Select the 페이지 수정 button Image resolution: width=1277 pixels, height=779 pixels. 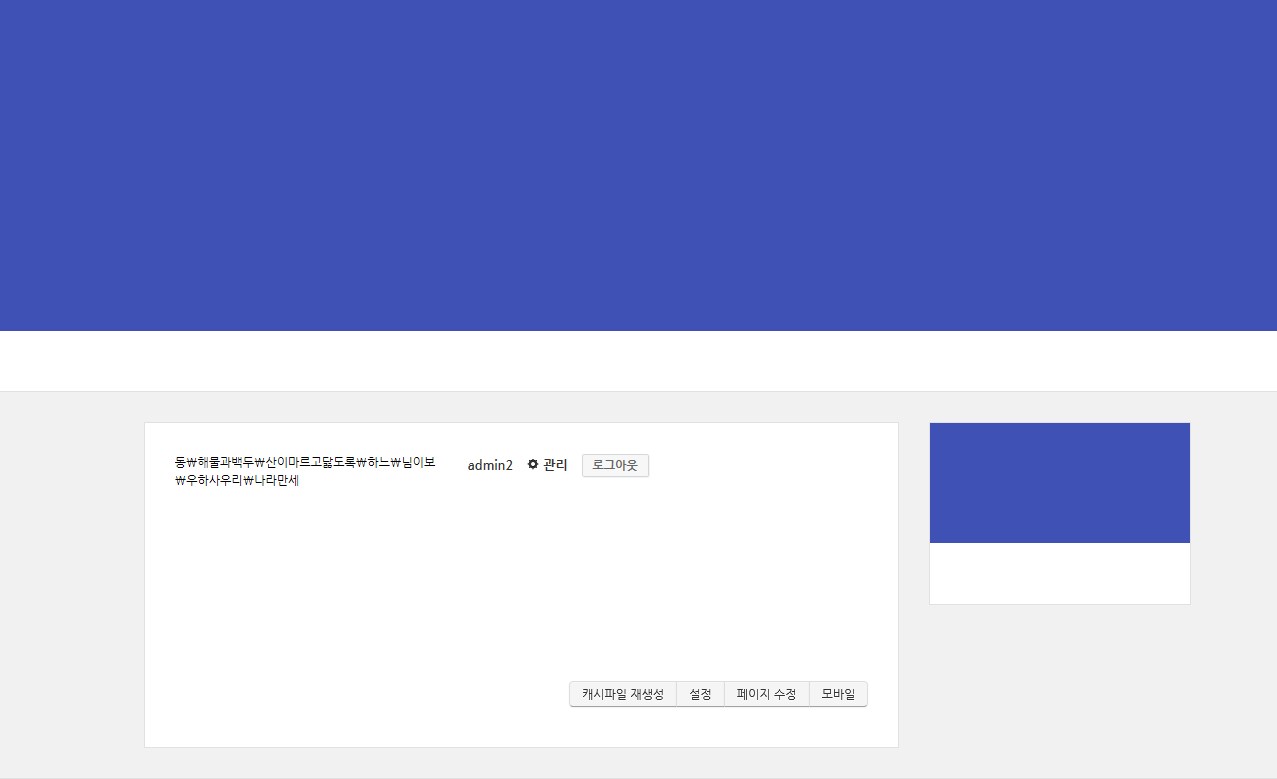click(766, 694)
